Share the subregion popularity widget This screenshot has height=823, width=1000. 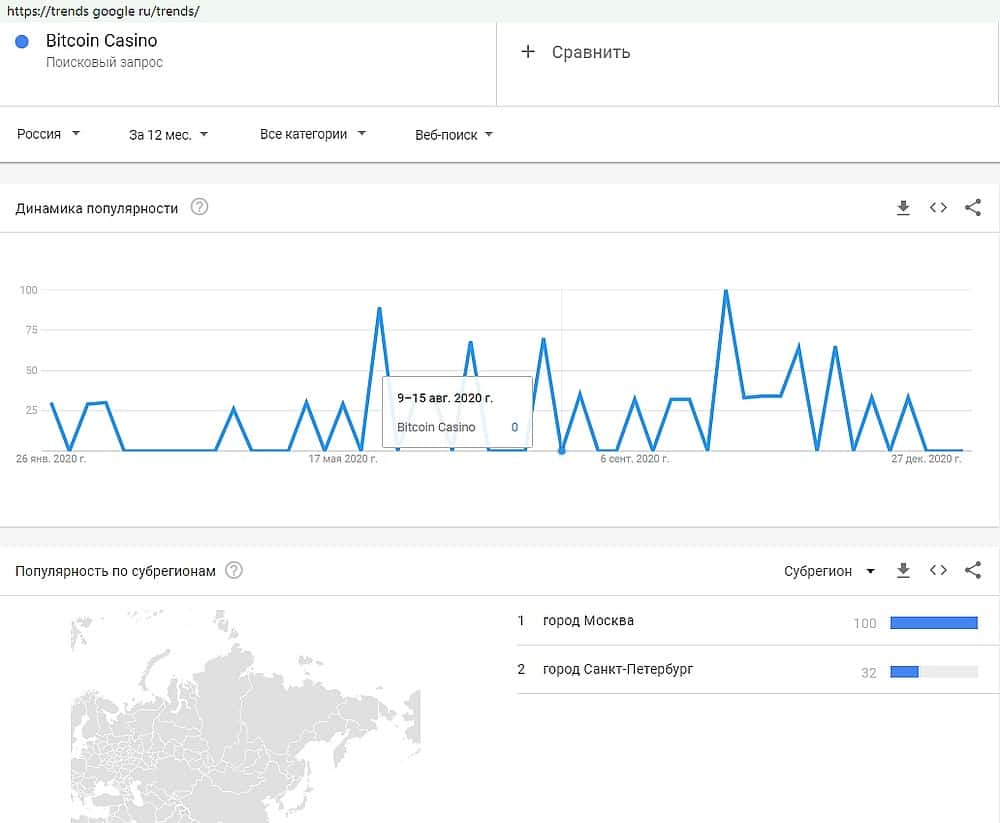tap(972, 570)
